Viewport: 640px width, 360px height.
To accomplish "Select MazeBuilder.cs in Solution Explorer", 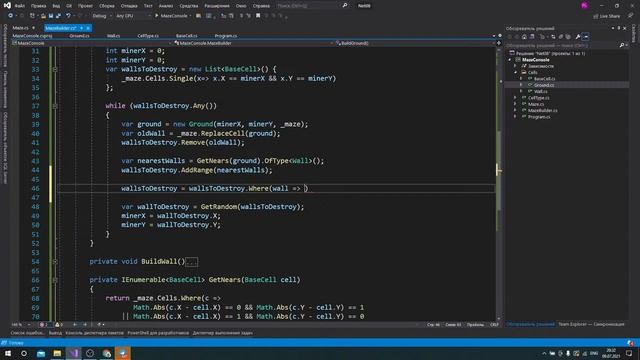I will tap(542, 111).
